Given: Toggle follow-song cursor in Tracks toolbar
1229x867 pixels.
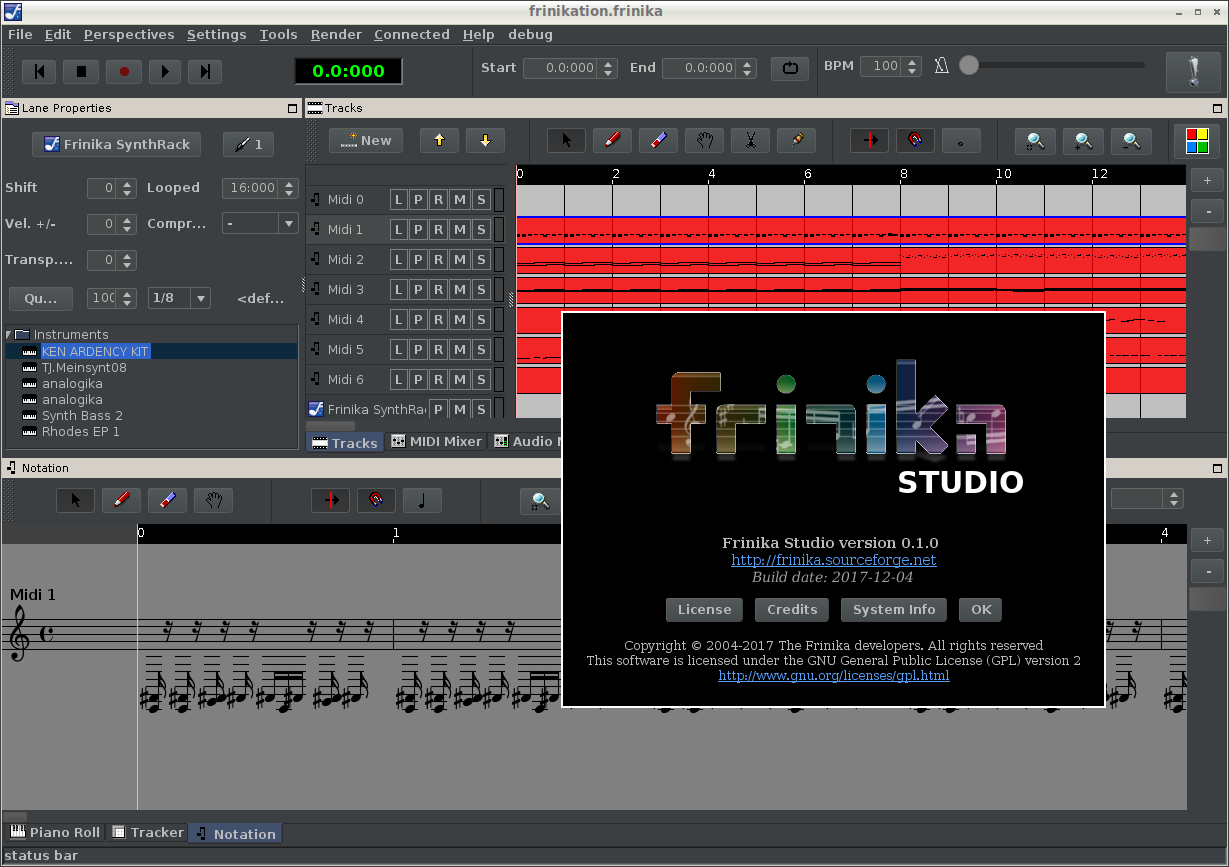Looking at the screenshot, I should pos(869,141).
